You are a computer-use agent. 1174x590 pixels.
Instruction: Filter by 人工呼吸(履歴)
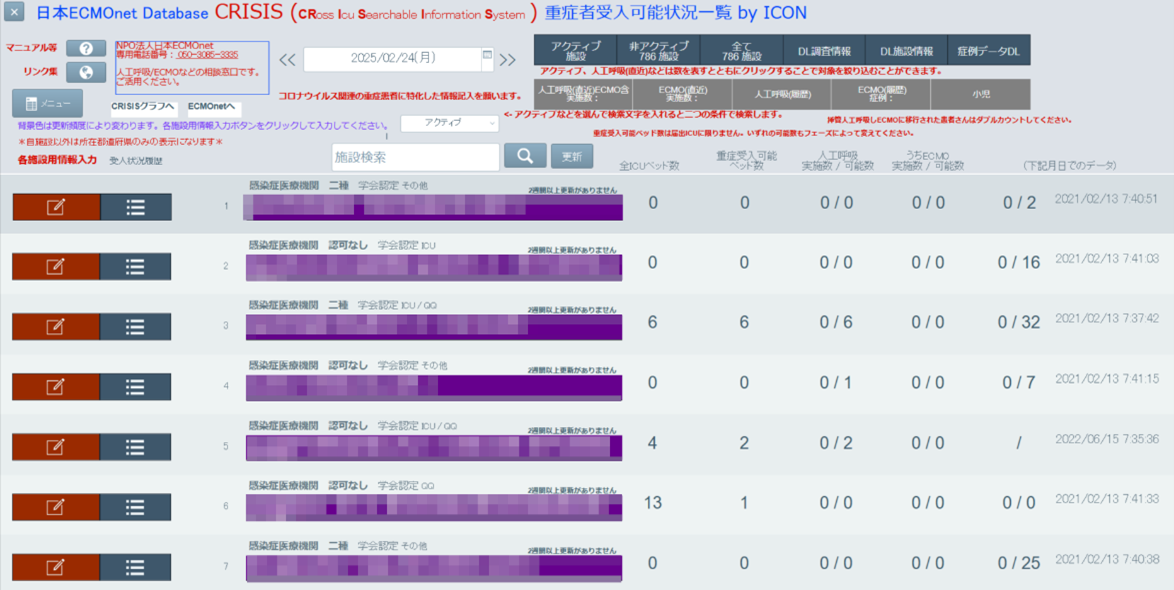[782, 94]
